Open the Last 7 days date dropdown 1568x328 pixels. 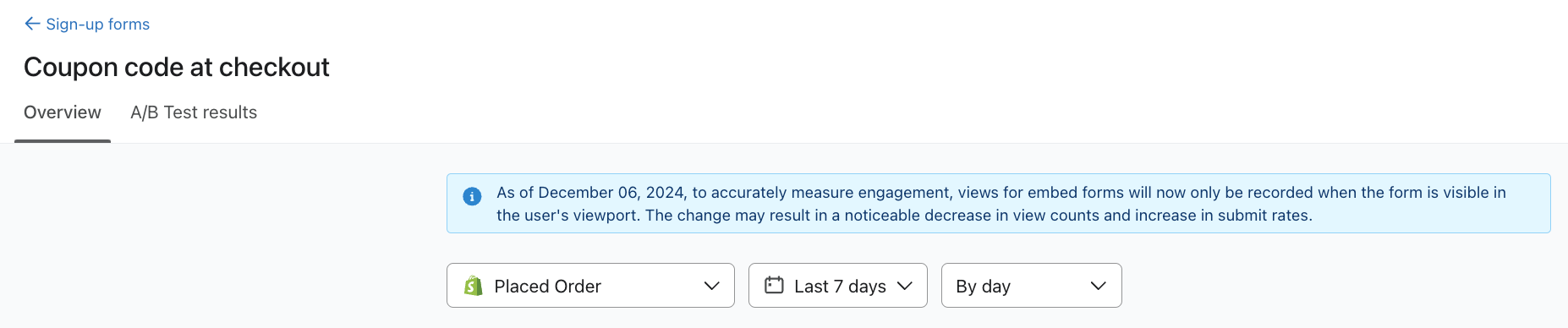click(x=838, y=286)
